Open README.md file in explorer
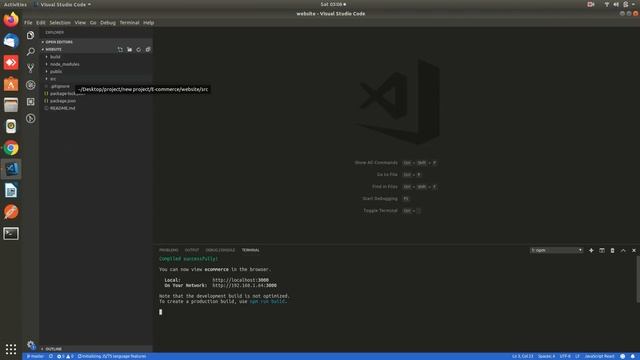This screenshot has width=640, height=360. [x=62, y=108]
